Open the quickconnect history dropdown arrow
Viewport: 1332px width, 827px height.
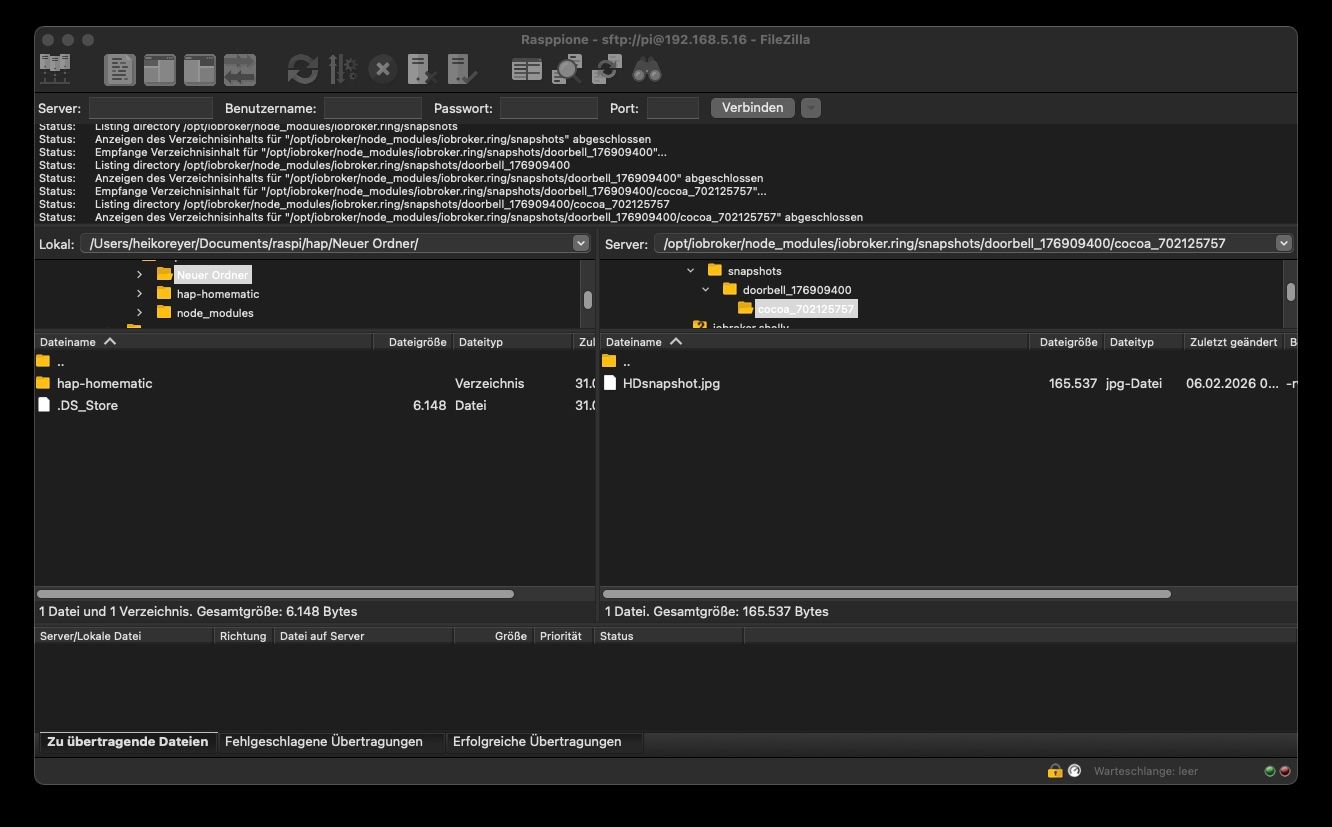point(811,108)
